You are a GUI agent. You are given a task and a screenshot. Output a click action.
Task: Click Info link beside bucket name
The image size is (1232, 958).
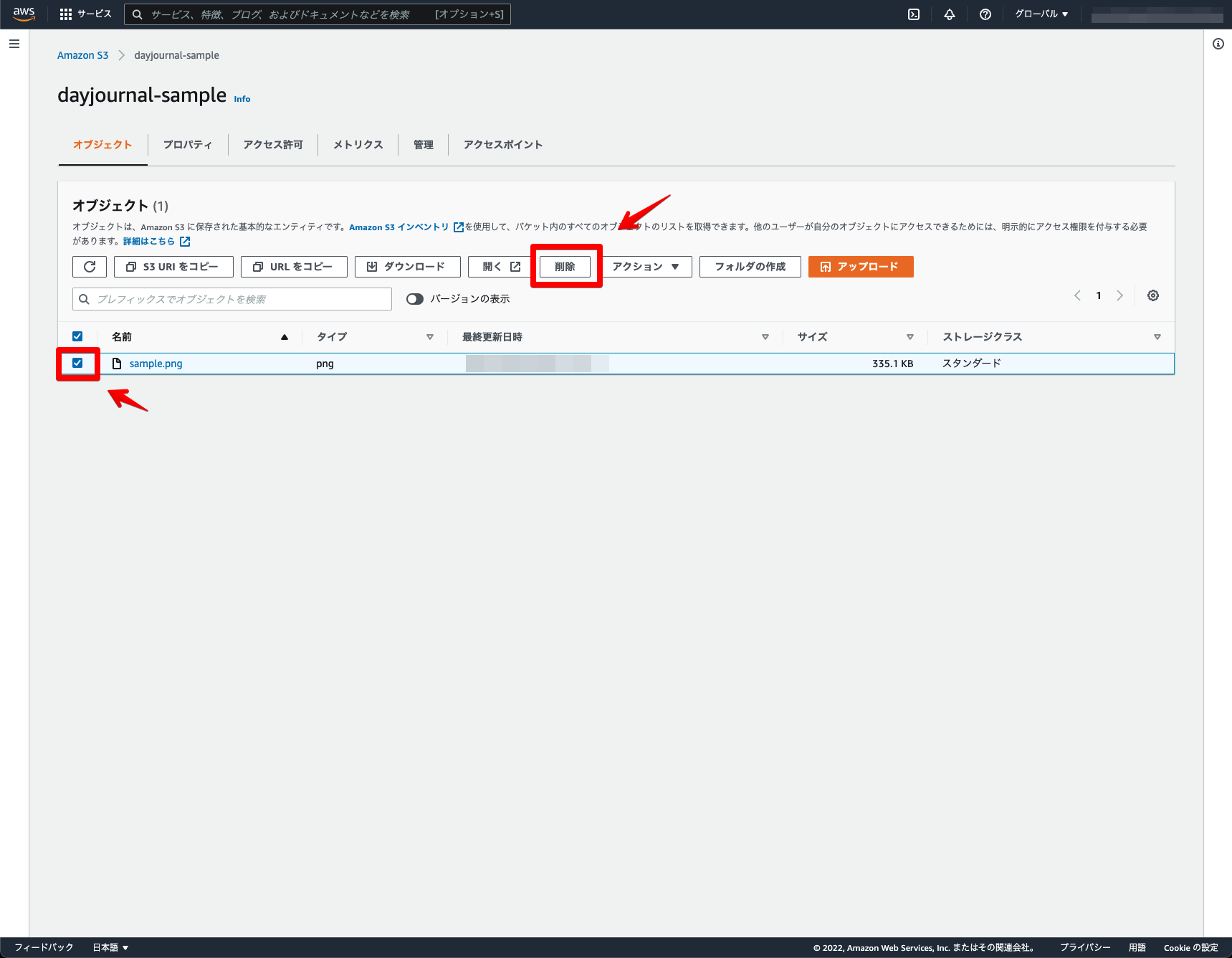click(x=242, y=99)
